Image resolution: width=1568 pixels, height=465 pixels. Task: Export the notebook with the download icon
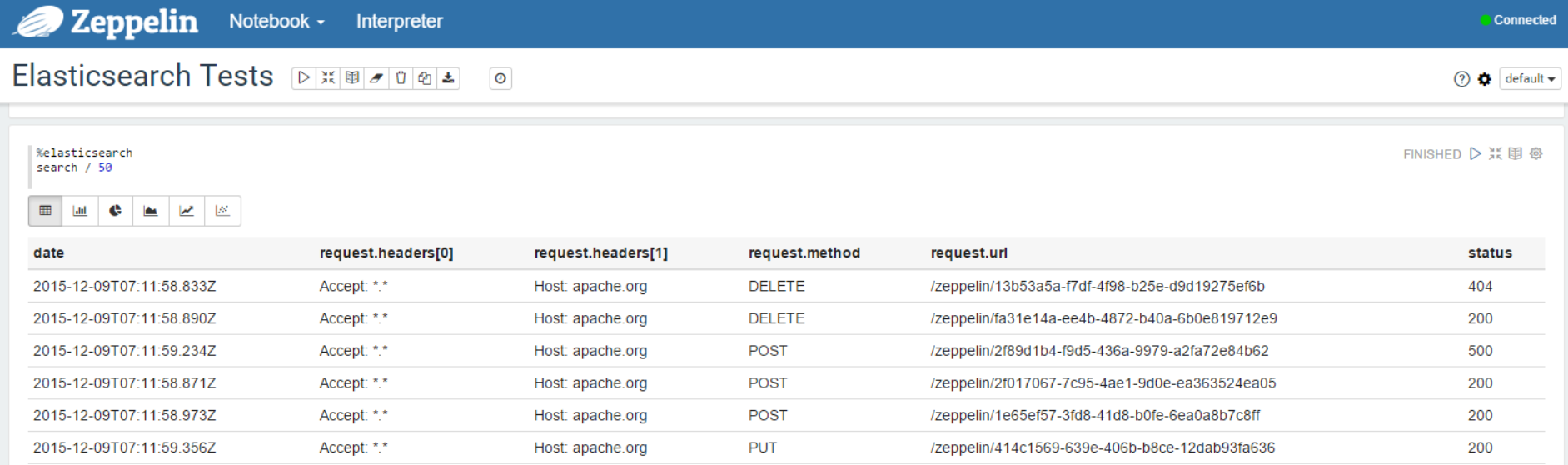click(449, 78)
